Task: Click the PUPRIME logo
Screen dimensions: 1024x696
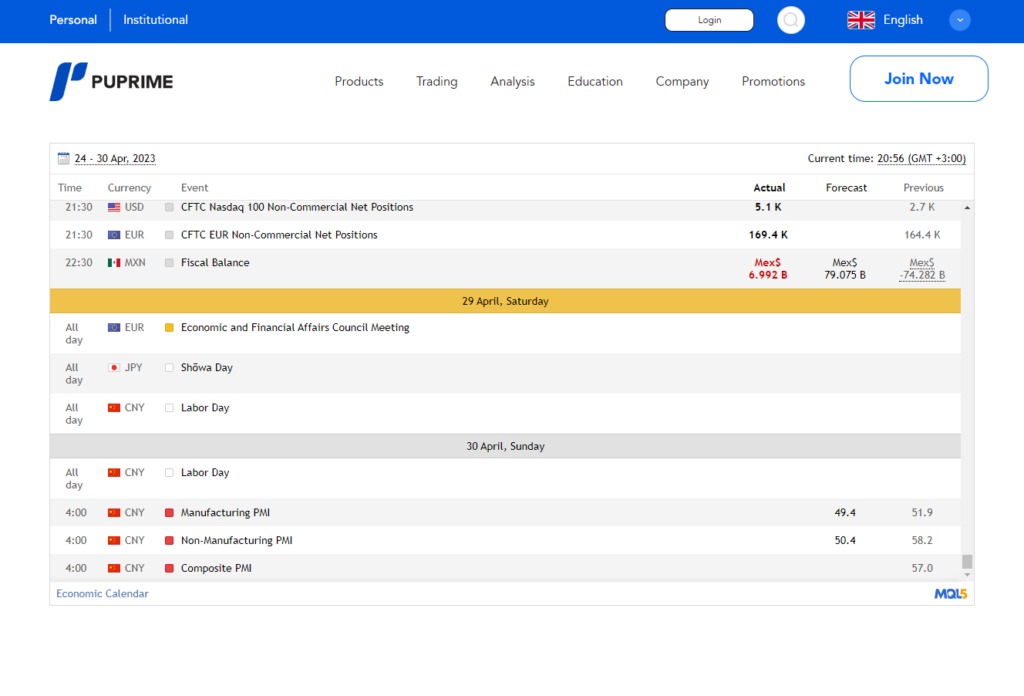Action: click(x=111, y=82)
